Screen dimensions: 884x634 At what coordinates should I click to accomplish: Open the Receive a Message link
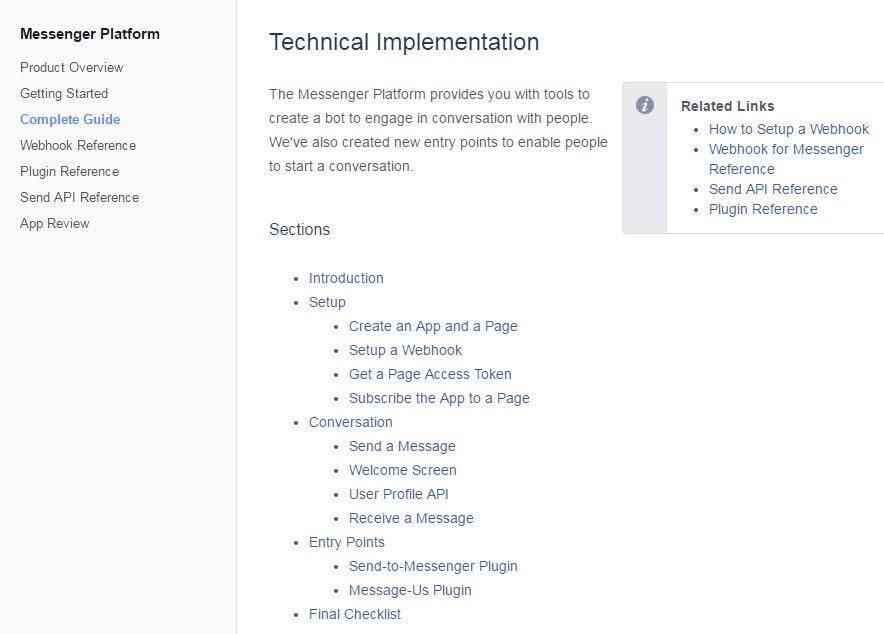(411, 518)
